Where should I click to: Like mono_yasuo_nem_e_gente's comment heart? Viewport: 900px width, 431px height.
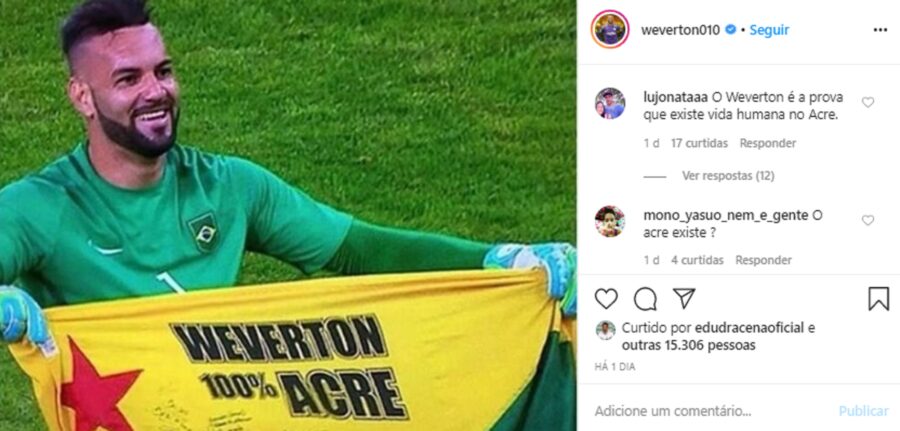point(868,220)
